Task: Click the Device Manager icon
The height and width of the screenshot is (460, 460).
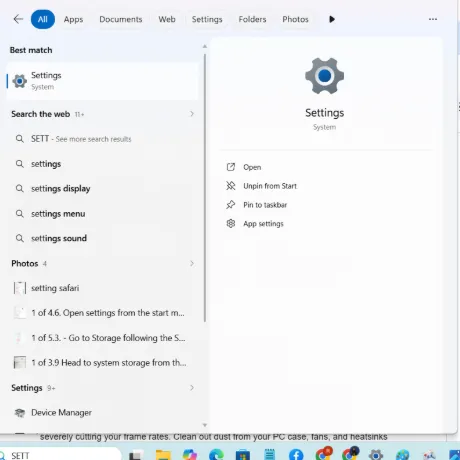Action: point(20,413)
